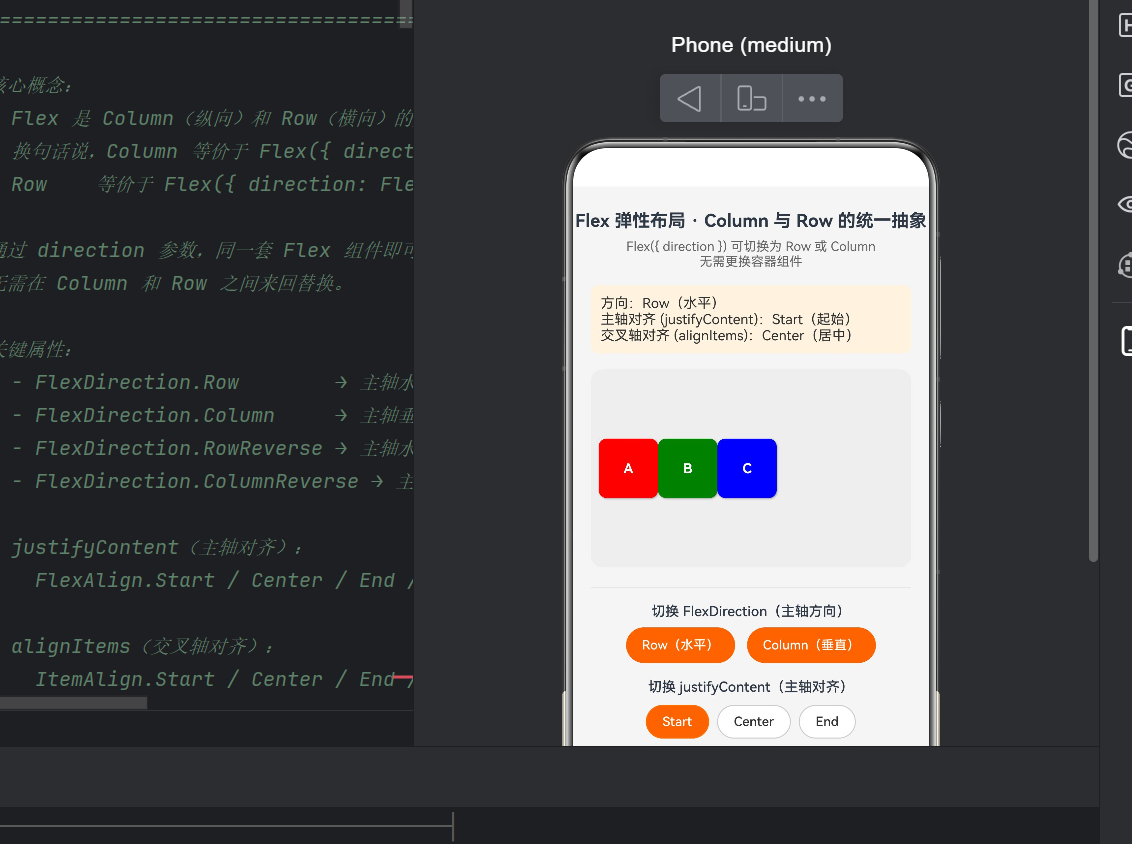Image resolution: width=1132 pixels, height=844 pixels.
Task: Click the code editor horizontal scrollbar thumb
Action: [x=73, y=702]
